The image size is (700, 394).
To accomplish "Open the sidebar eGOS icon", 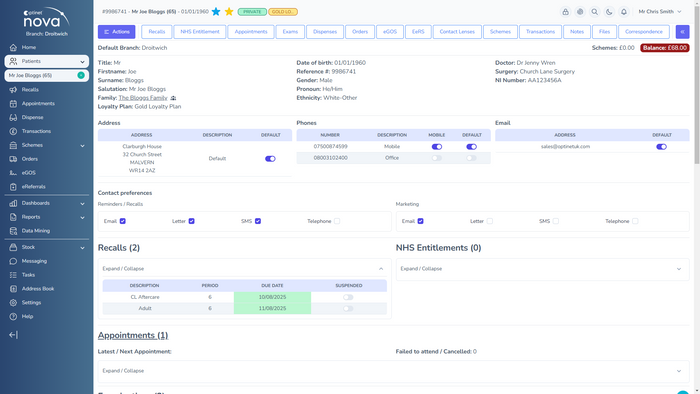I will pyautogui.click(x=13, y=173).
